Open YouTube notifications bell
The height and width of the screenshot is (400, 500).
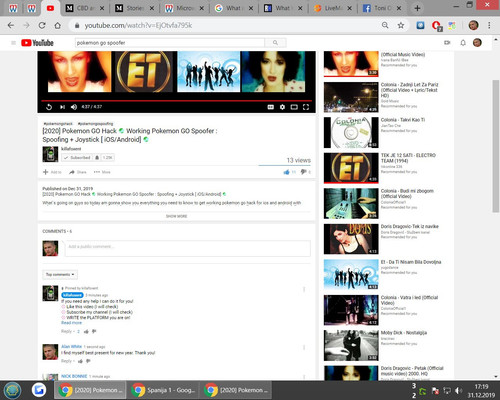[463, 43]
